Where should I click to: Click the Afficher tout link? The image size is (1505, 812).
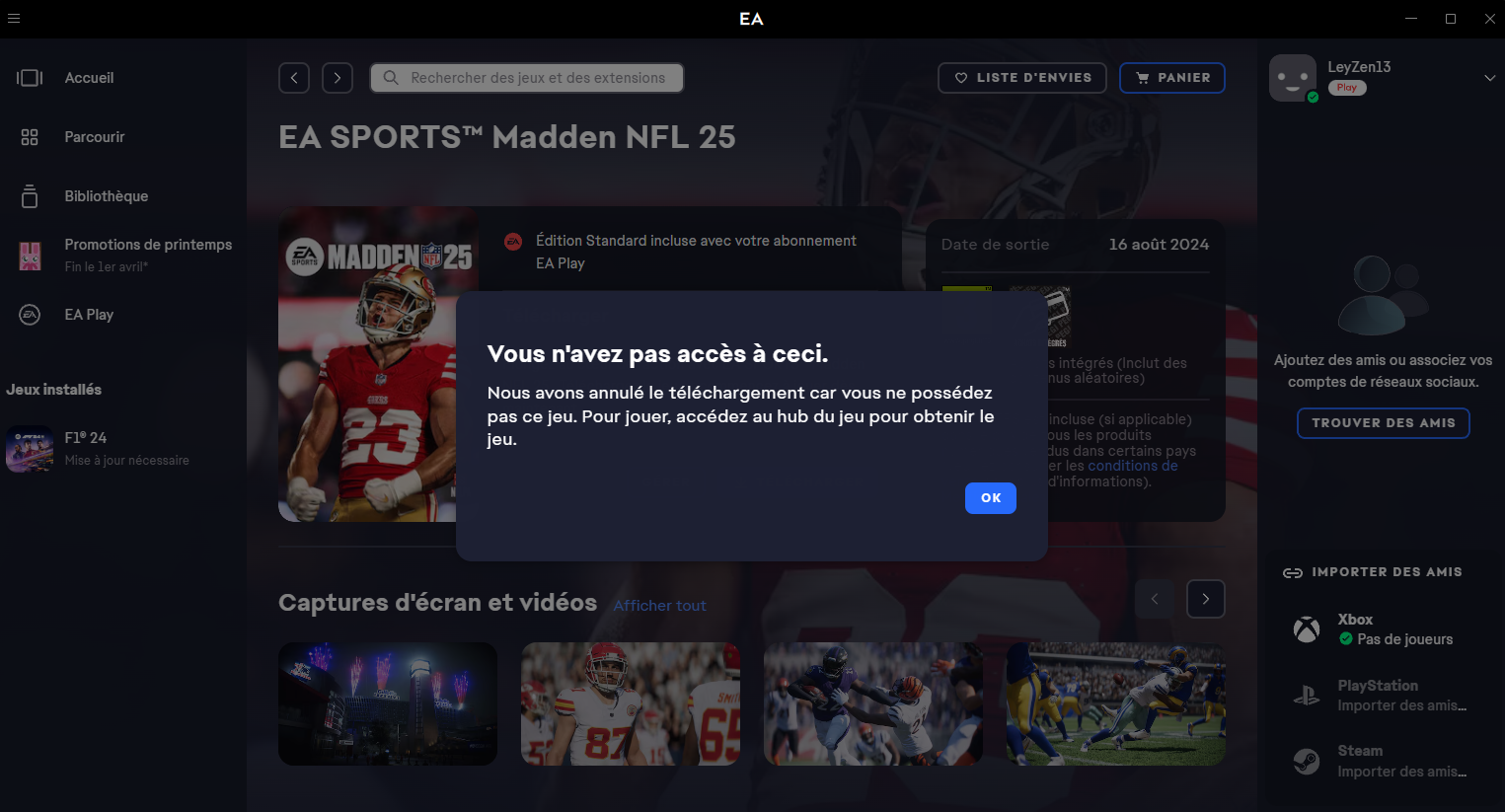pyautogui.click(x=660, y=606)
